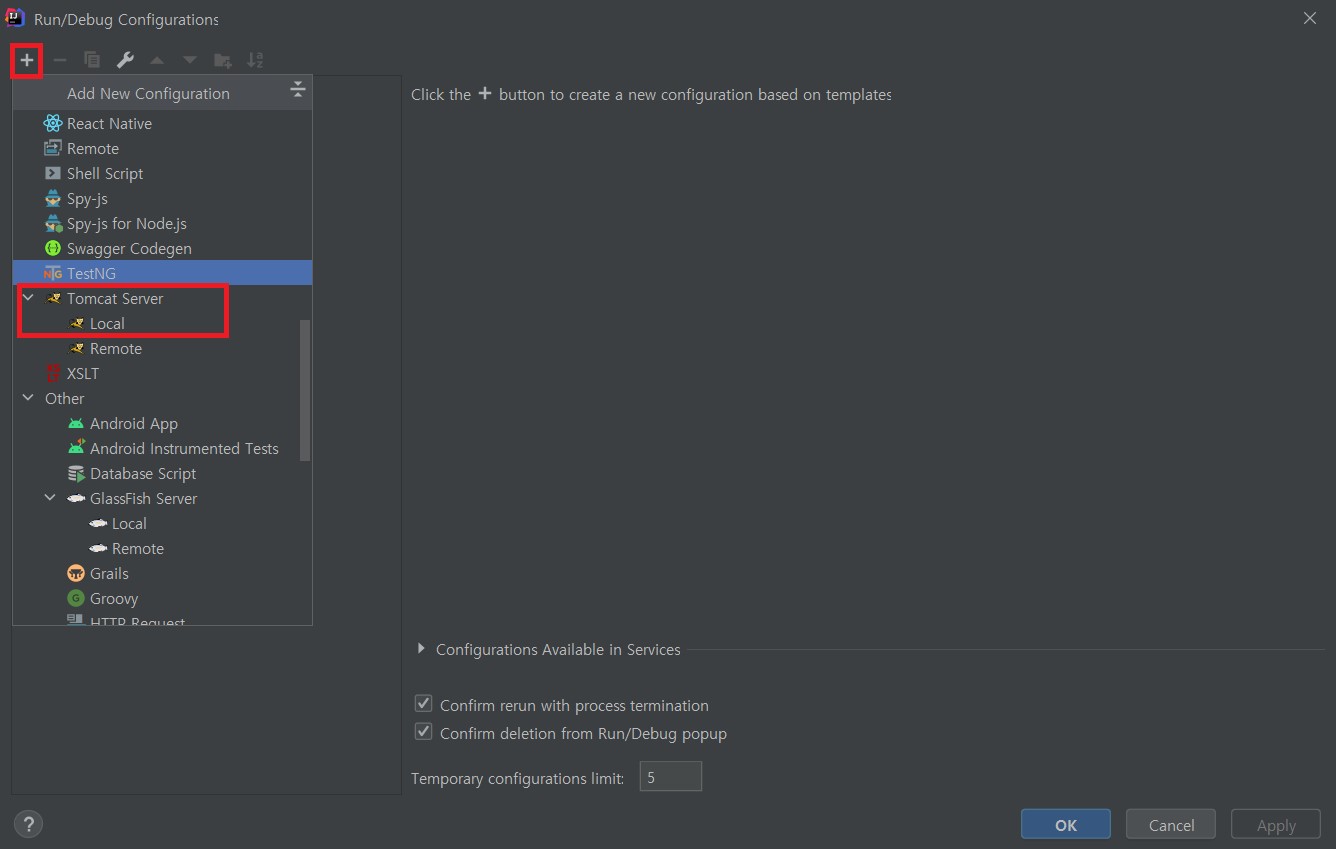The height and width of the screenshot is (849, 1336).
Task: Click the Move Up arrow icon
Action: click(157, 60)
